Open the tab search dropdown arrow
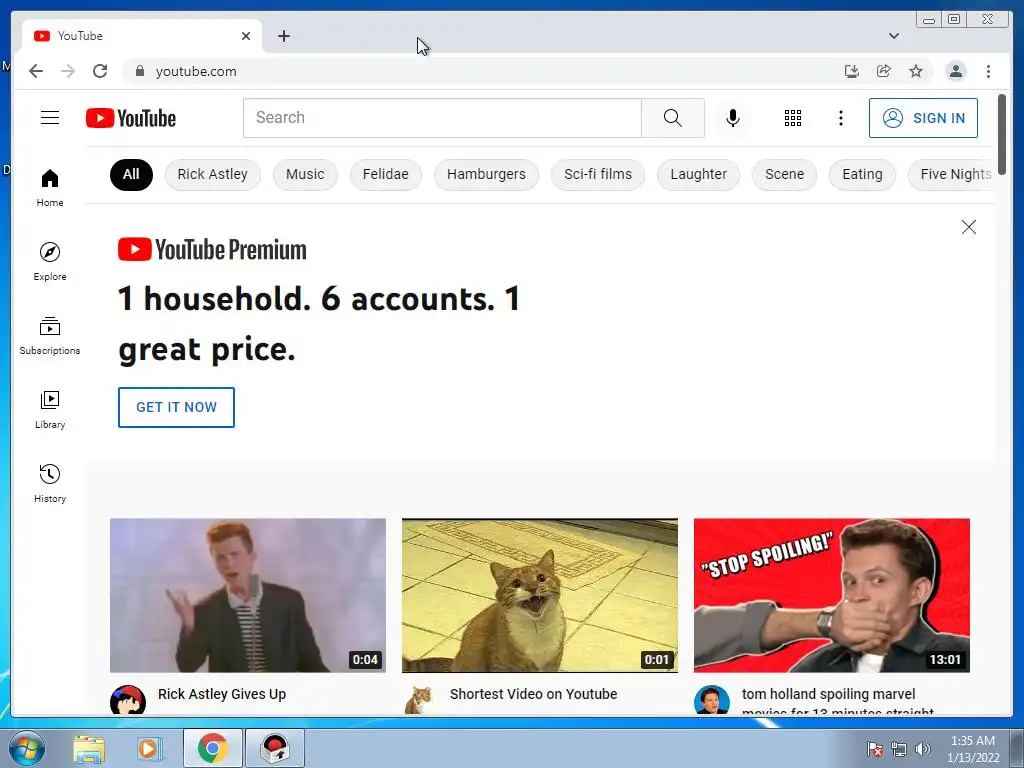 (894, 36)
